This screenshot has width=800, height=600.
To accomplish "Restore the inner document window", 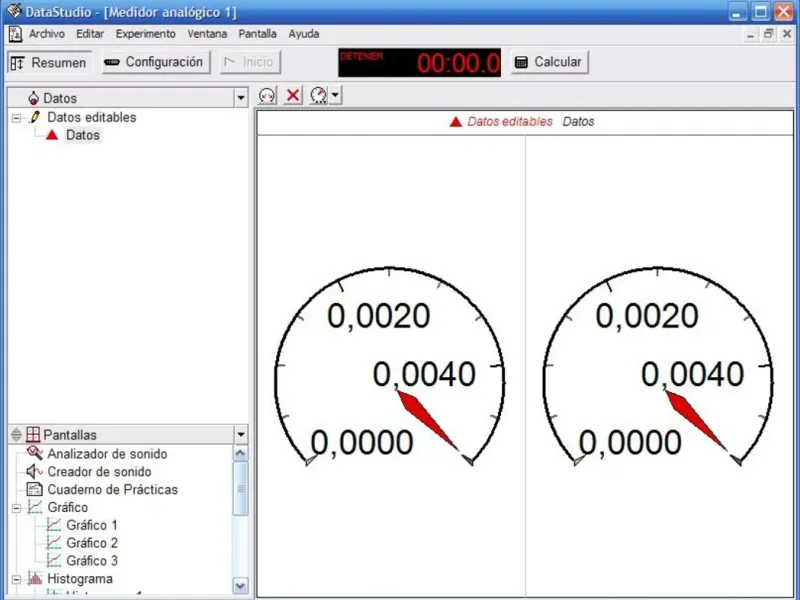I will 768,34.
